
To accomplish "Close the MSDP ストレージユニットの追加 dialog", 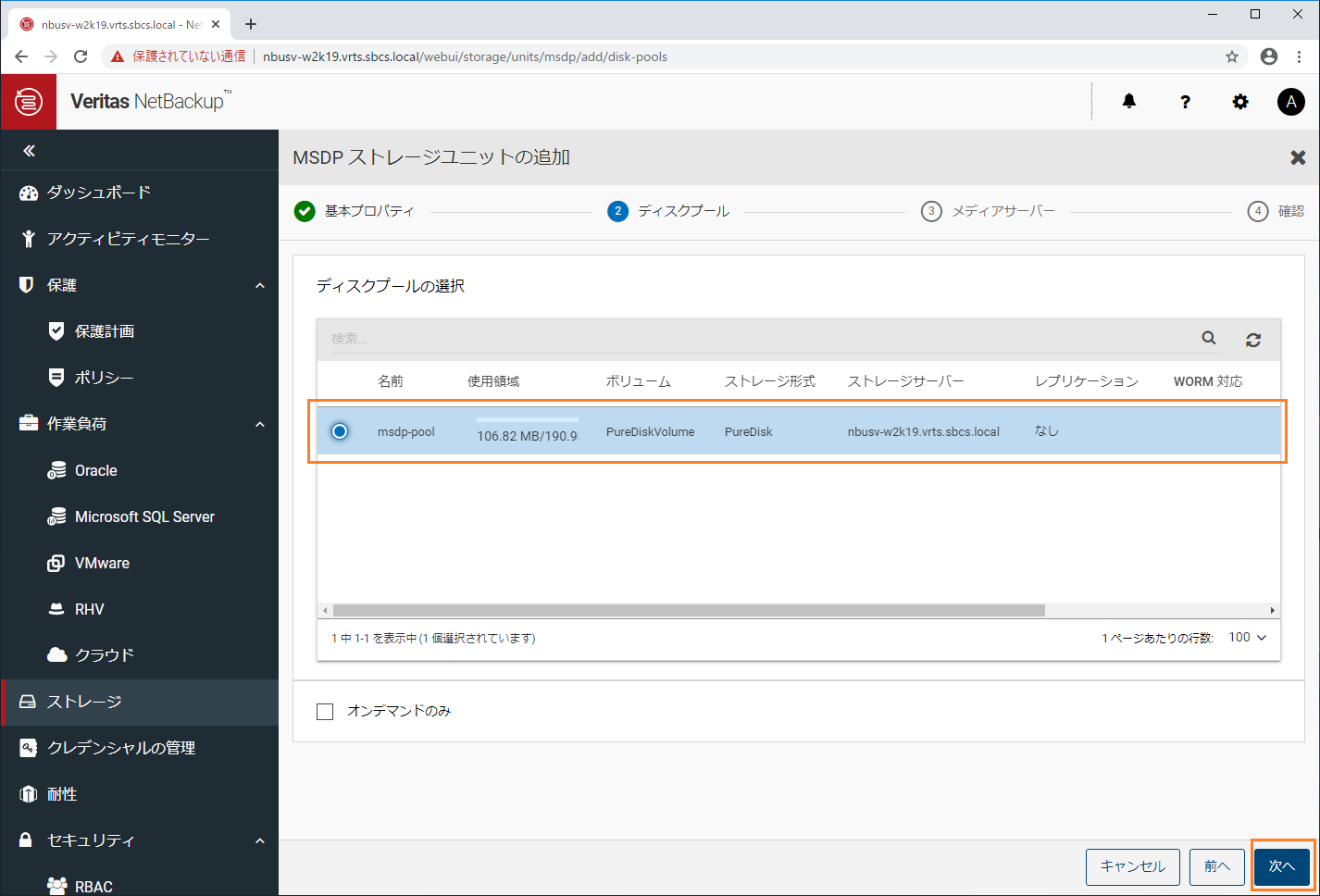I will pos(1298,157).
